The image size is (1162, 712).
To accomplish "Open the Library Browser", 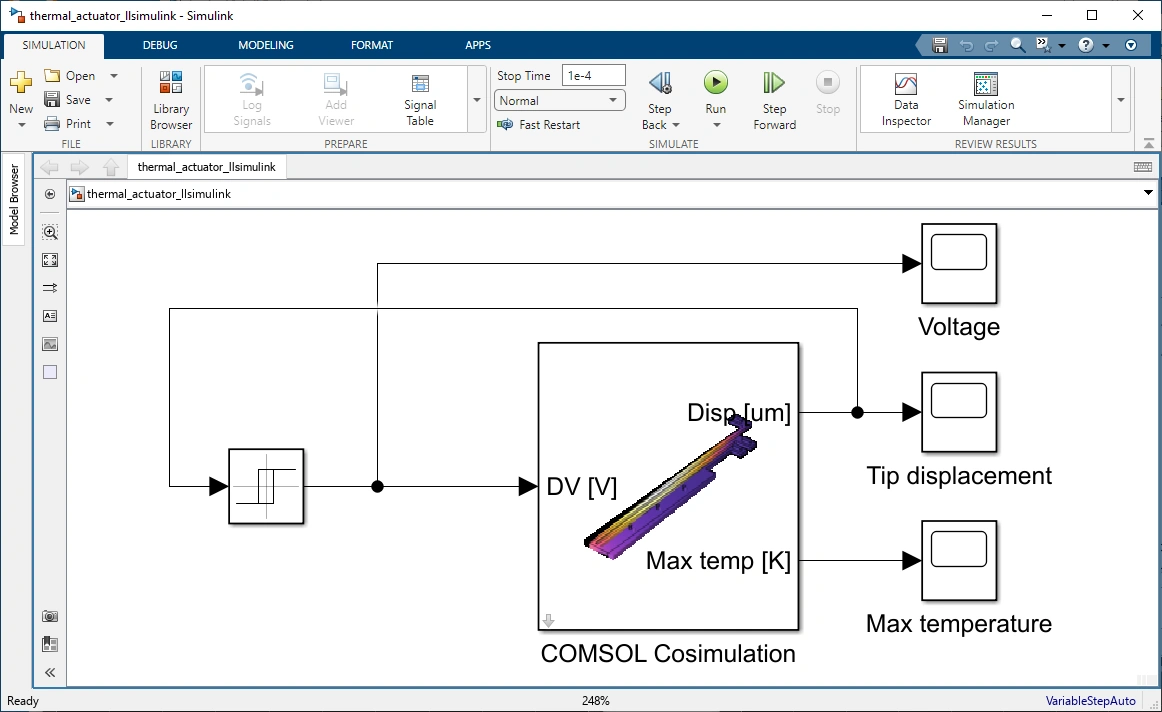I will (171, 100).
